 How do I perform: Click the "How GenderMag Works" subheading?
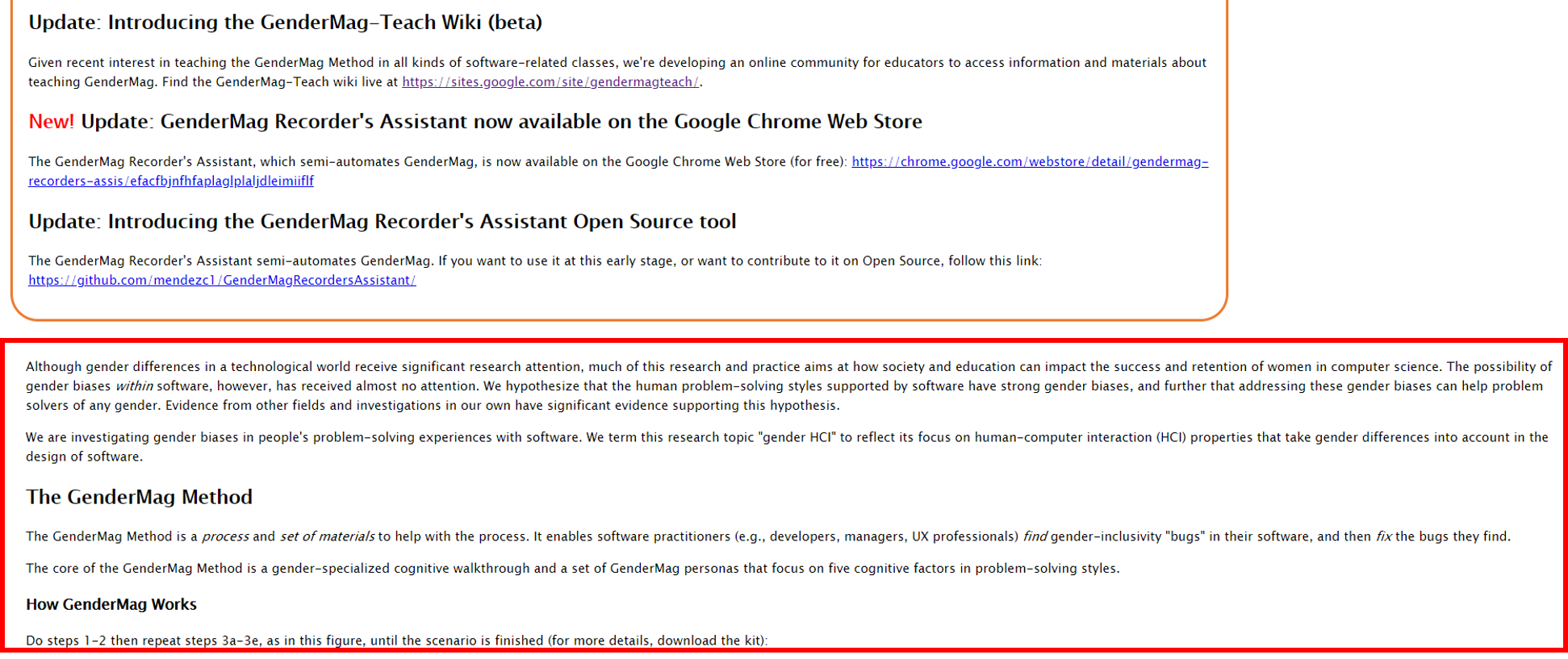point(111,605)
